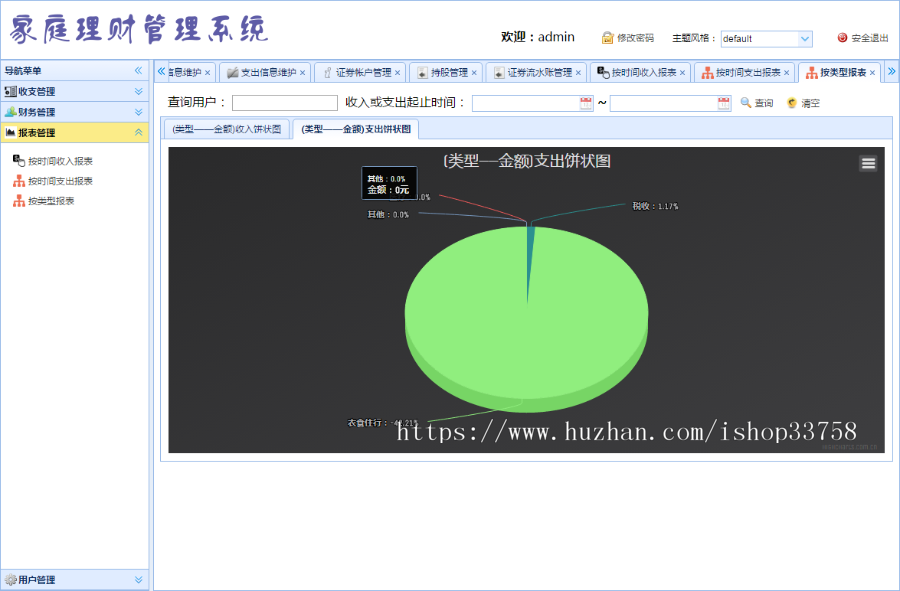Click the 清空 clear icon
This screenshot has width=900, height=591.
(789, 104)
